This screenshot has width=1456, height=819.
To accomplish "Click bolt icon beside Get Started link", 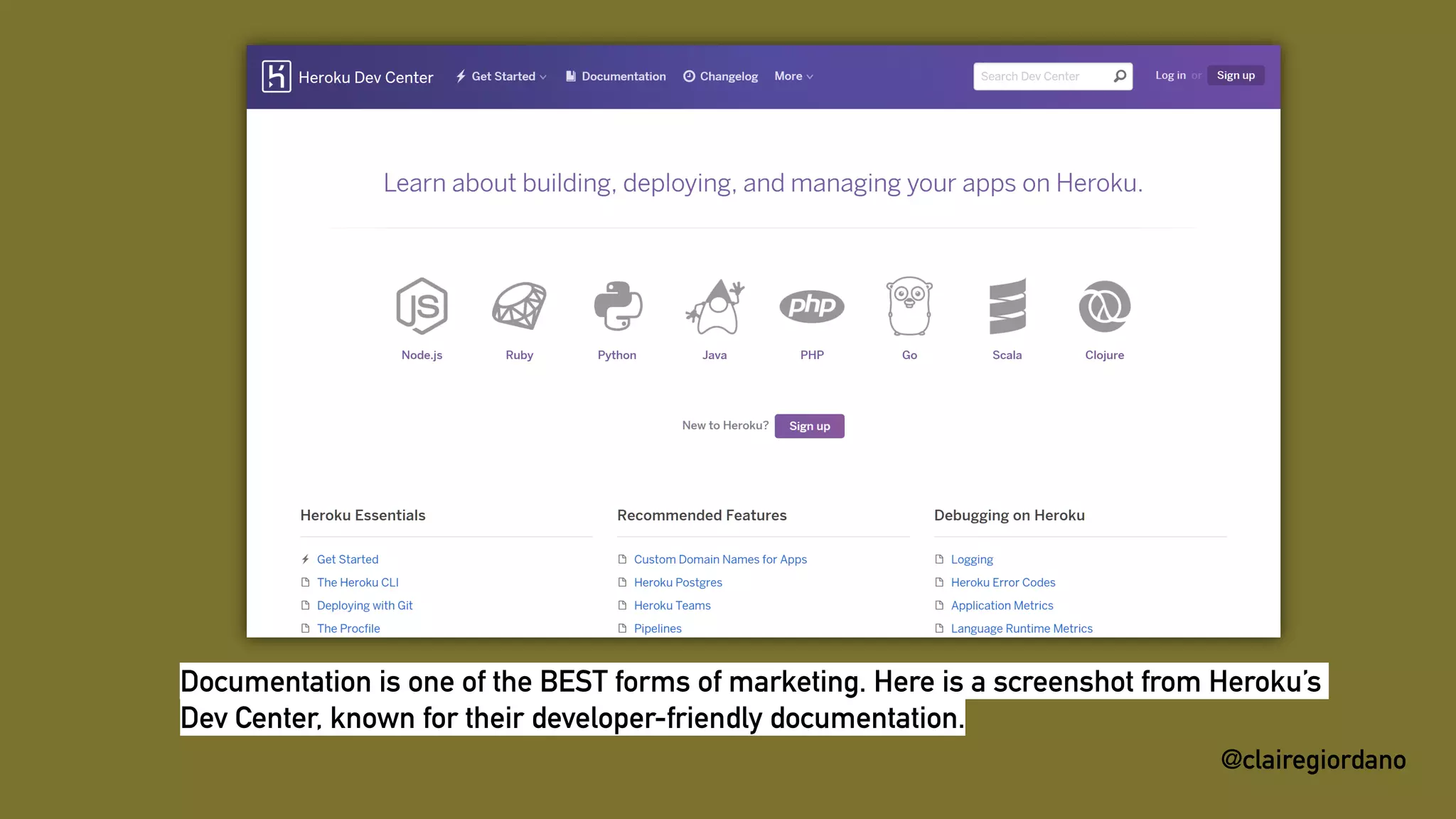I will click(305, 560).
